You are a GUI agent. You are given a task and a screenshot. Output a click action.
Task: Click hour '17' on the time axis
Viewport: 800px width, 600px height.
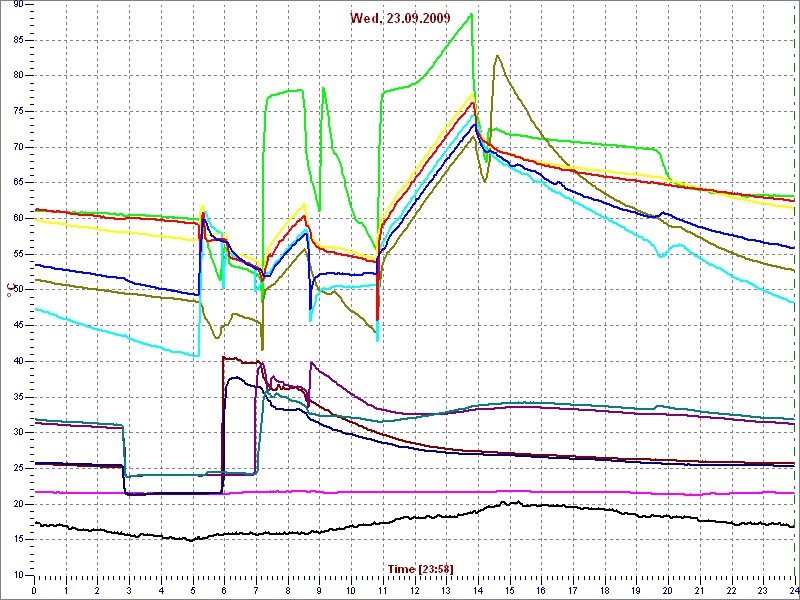coord(572,590)
